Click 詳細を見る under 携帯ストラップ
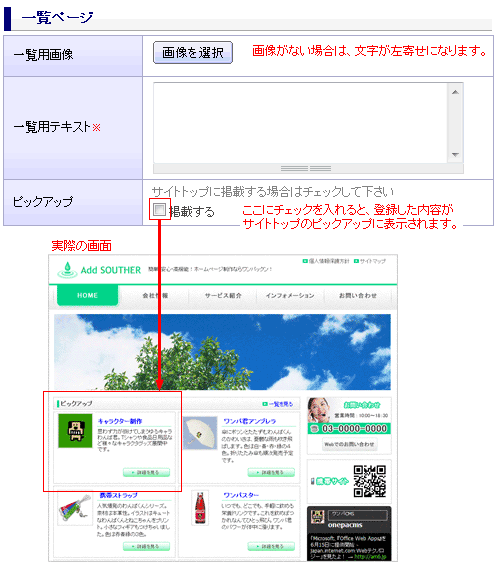Viewport: 500px width, 569px height. pyautogui.click(x=146, y=546)
